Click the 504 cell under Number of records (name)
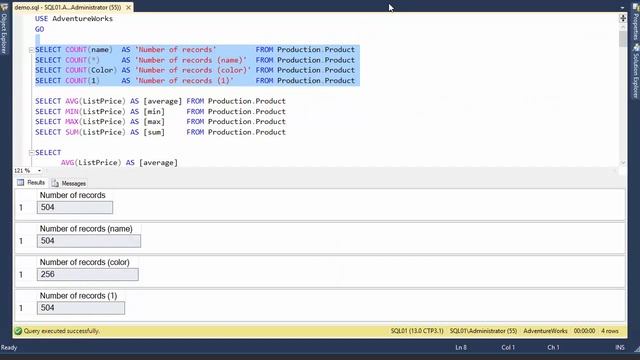This screenshot has width=640, height=360. click(x=89, y=241)
